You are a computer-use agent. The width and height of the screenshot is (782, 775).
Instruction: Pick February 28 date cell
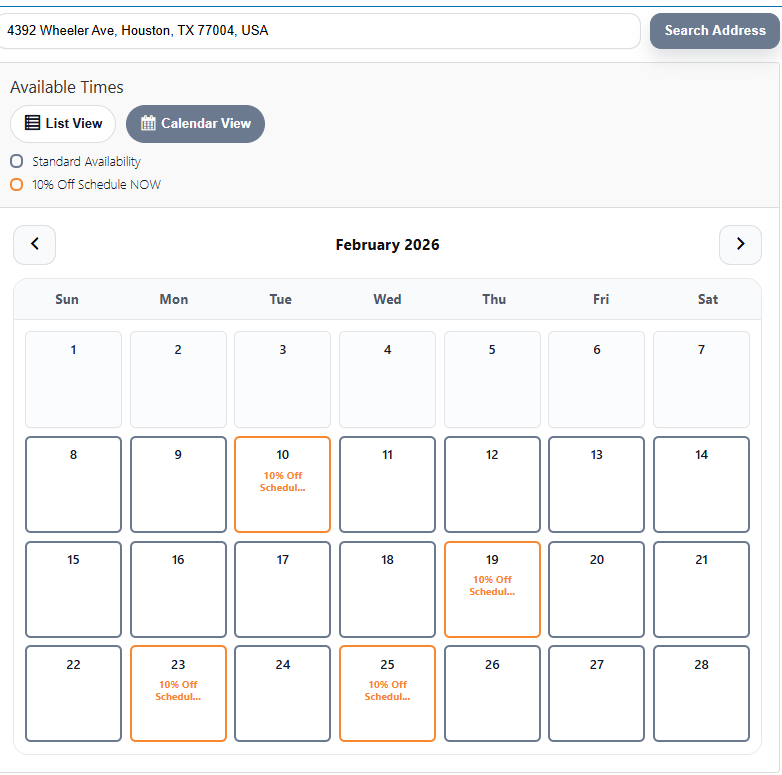[701, 693]
